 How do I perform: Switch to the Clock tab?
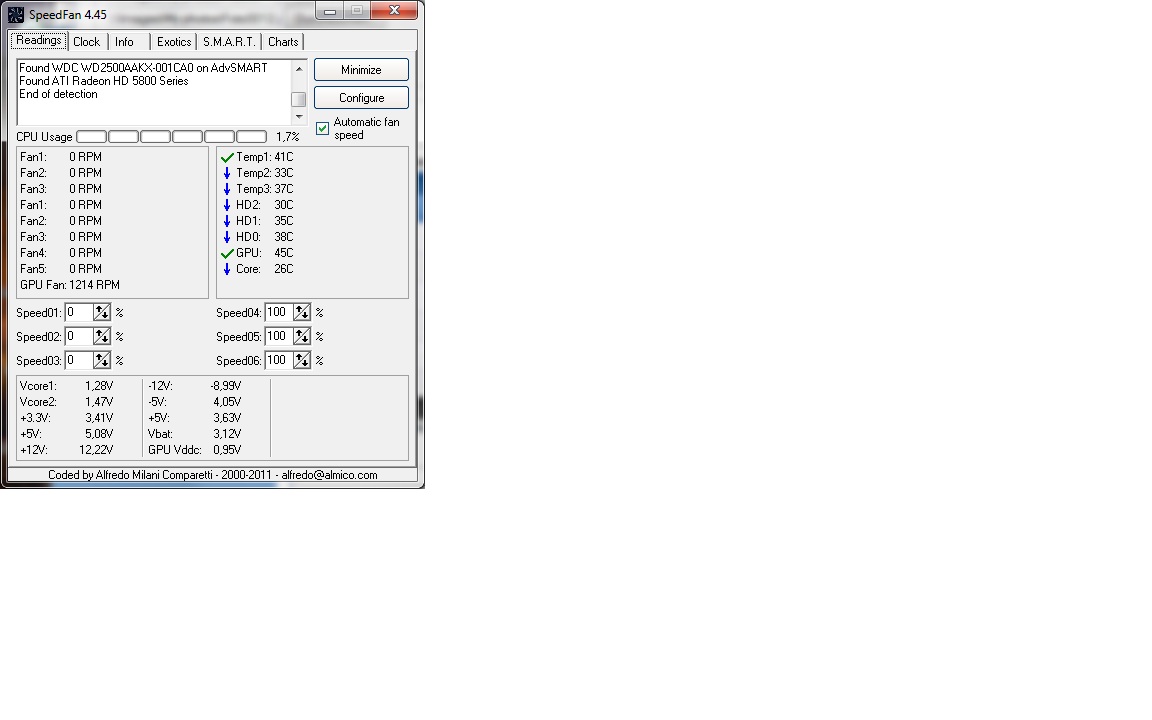pos(87,42)
